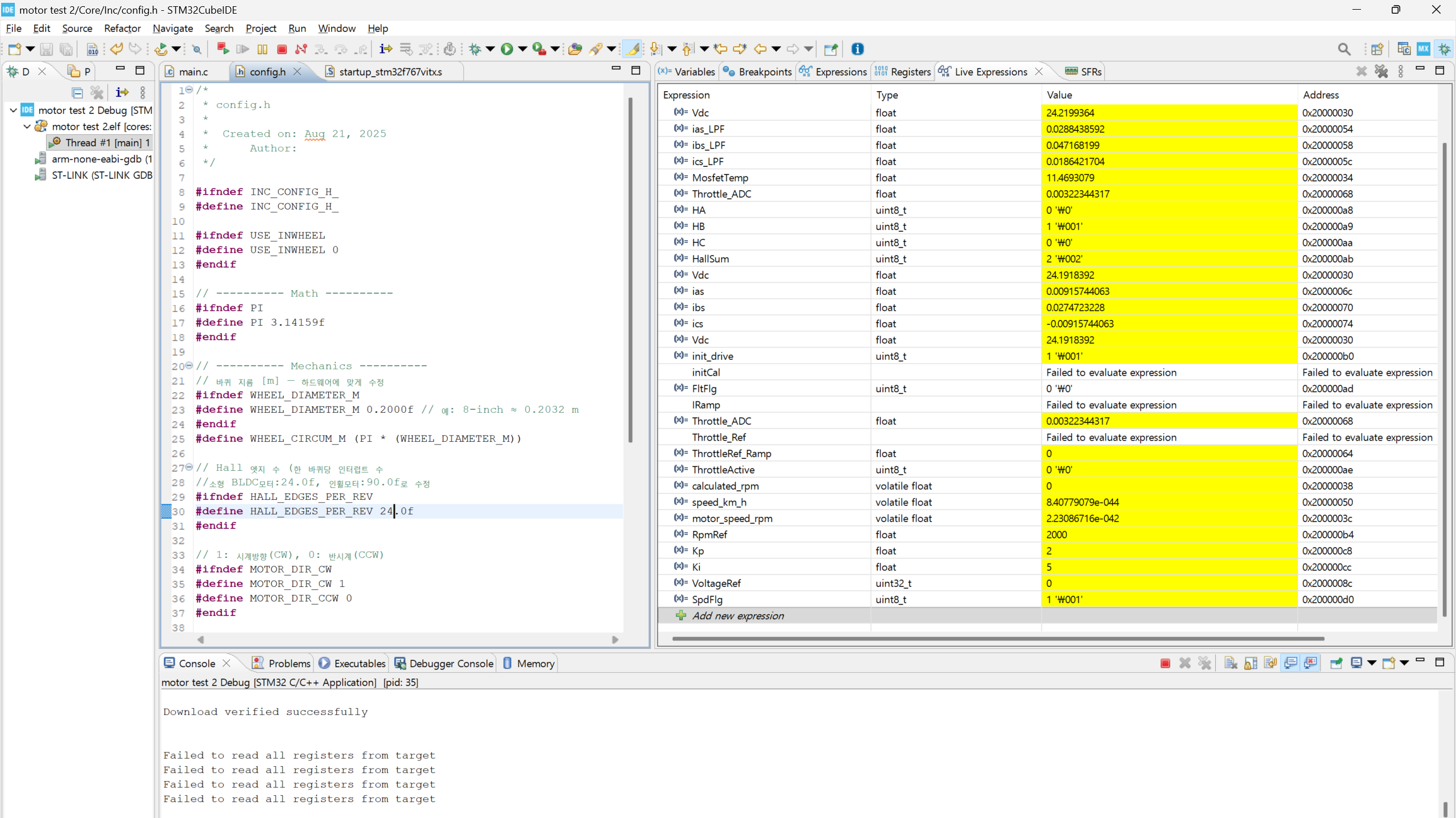The image size is (1456, 818).
Task: Click the editor horizontal scrollbar right arrow
Action: (615, 640)
